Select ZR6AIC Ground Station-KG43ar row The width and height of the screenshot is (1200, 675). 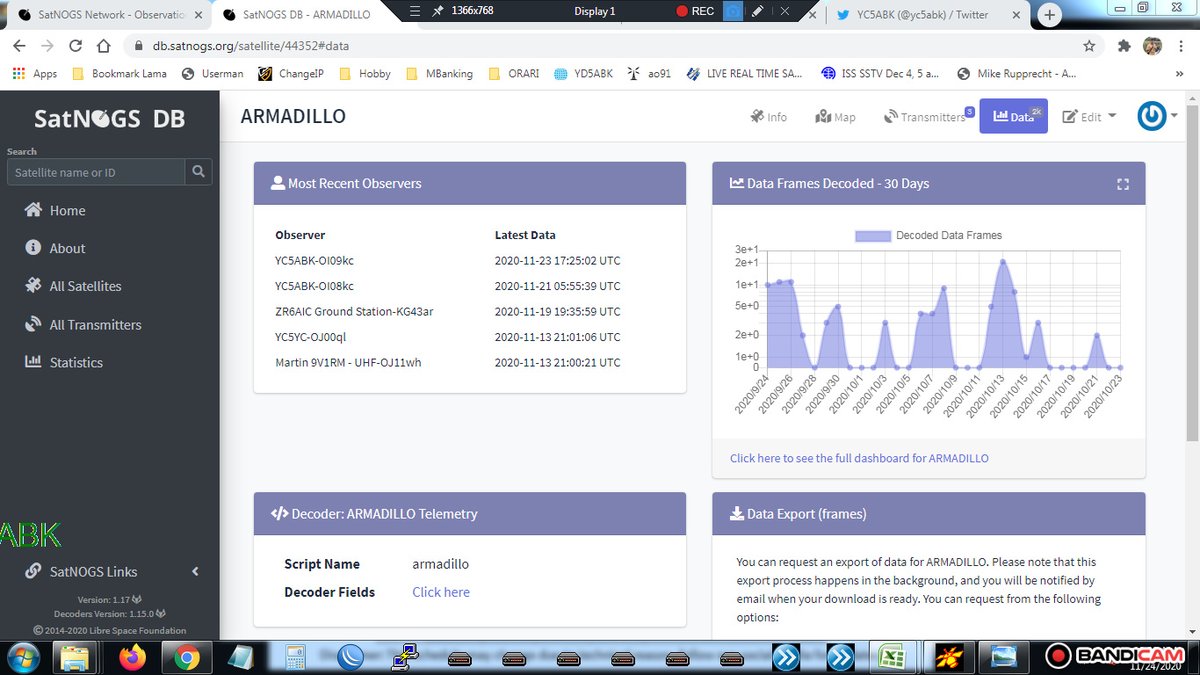pyautogui.click(x=470, y=311)
